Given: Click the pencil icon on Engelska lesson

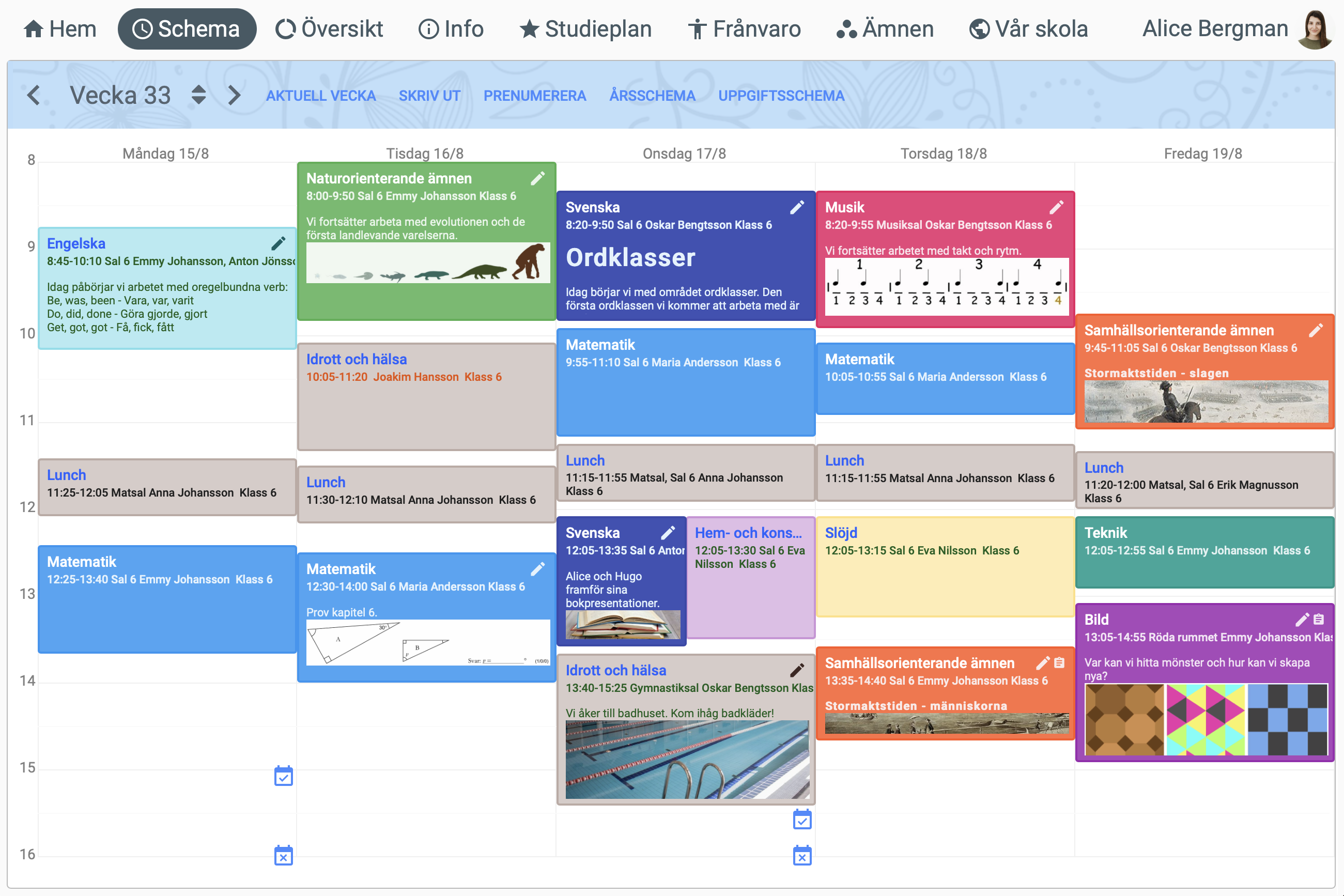Looking at the screenshot, I should pyautogui.click(x=279, y=243).
